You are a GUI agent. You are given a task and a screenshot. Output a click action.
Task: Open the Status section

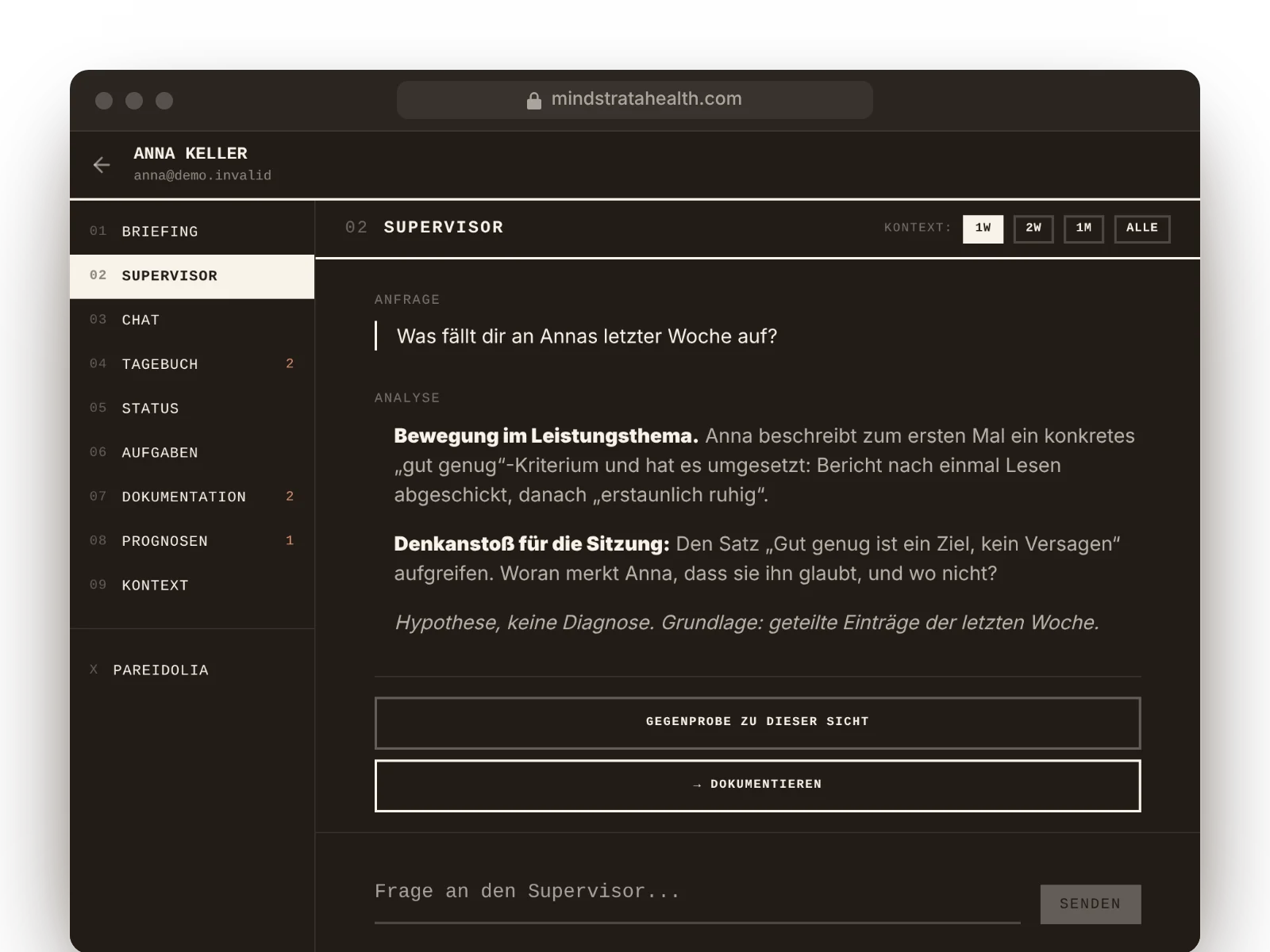[192, 409]
